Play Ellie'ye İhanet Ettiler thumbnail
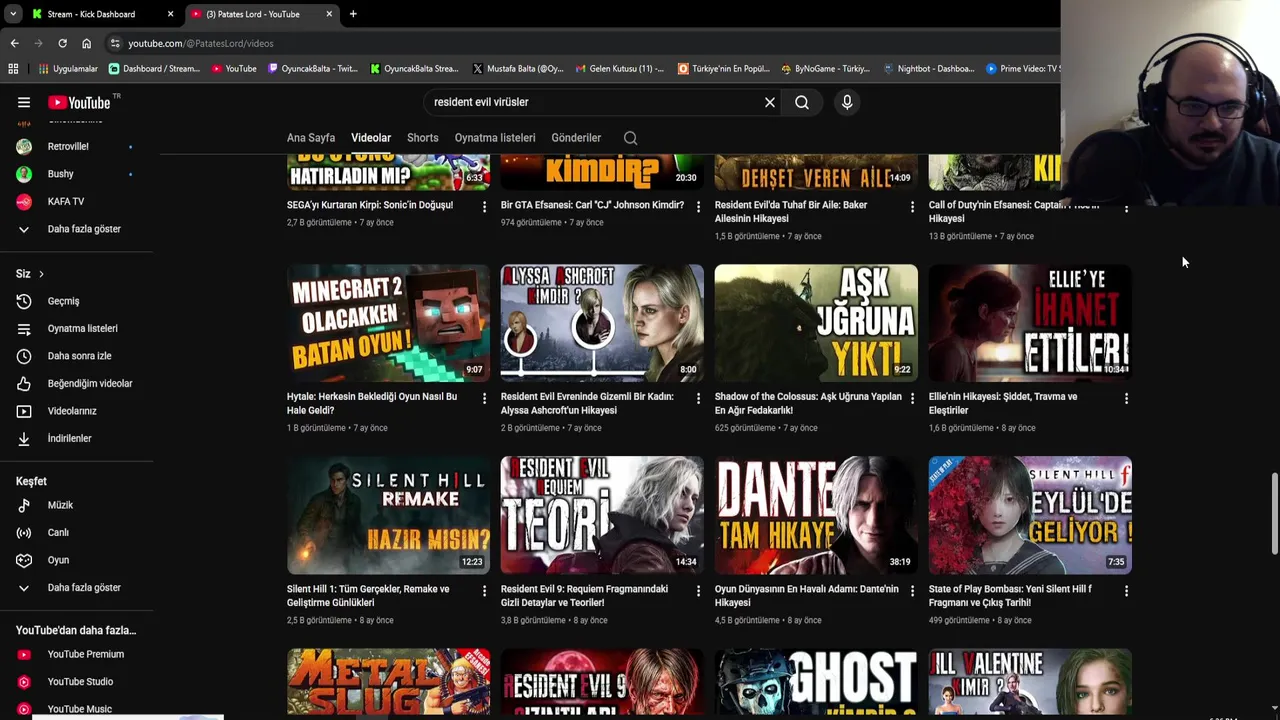1280x720 pixels. coord(1030,323)
